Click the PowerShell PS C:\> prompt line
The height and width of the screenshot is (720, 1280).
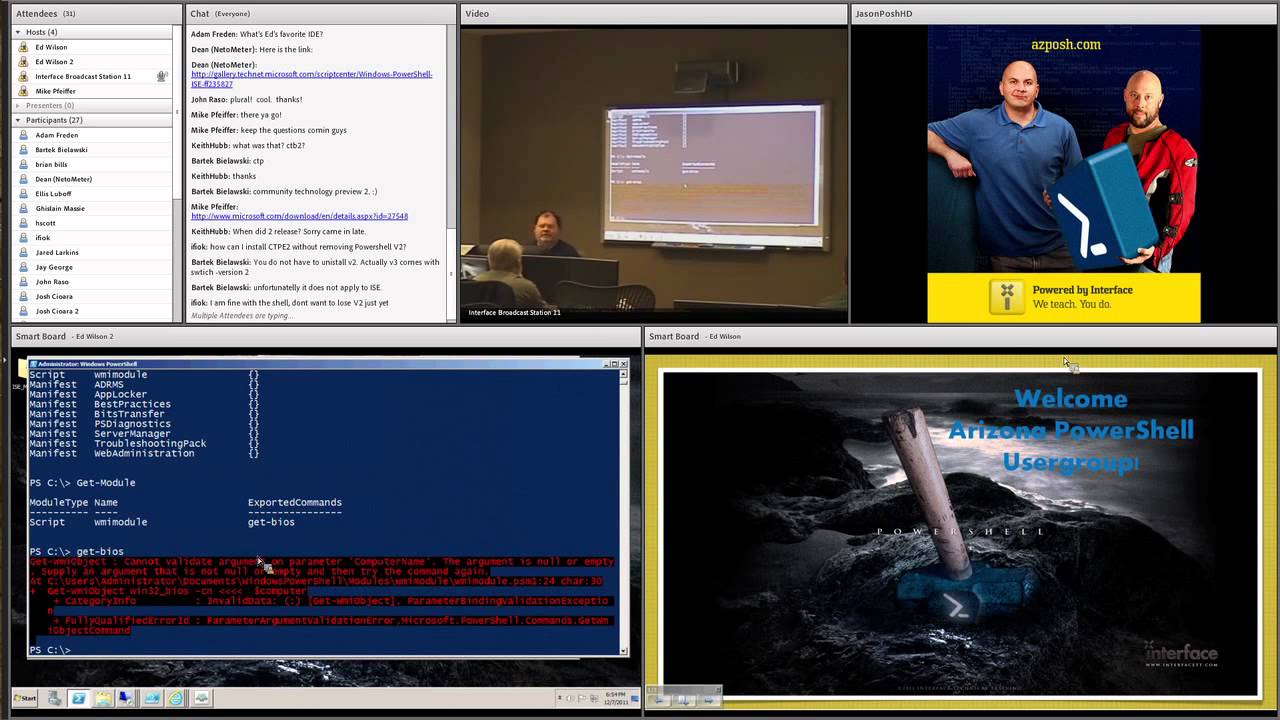point(50,650)
